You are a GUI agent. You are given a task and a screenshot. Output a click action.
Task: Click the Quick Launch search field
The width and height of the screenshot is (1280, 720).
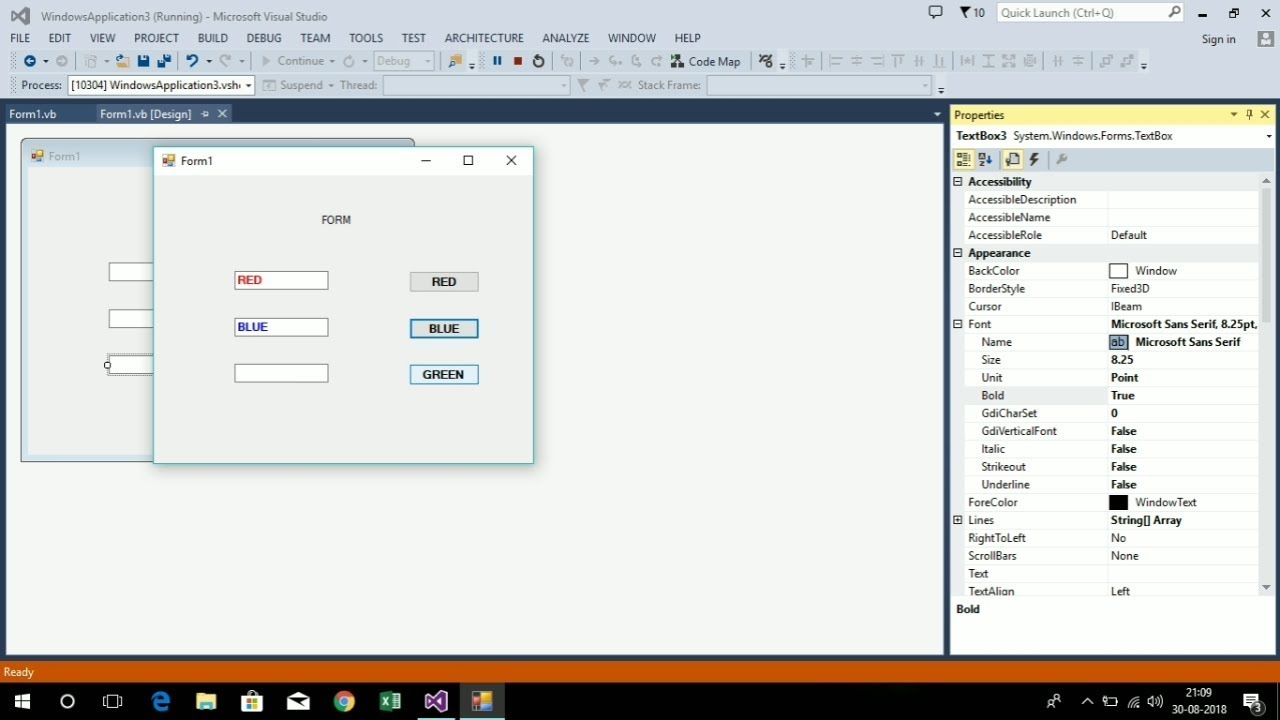(1081, 12)
